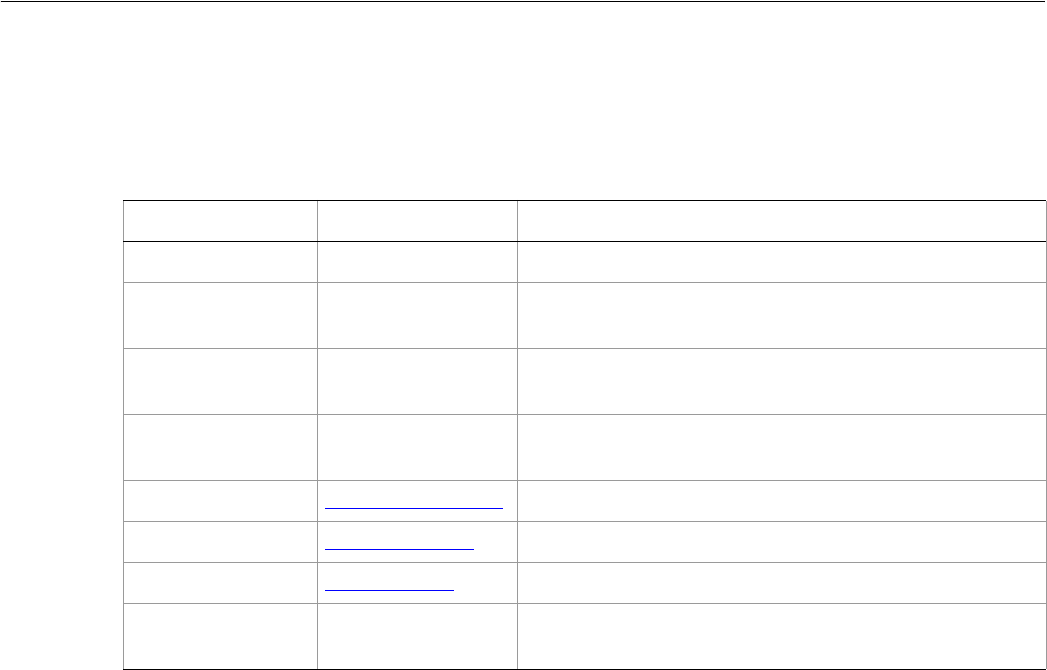Viewport: 1047px width, 670px height.
Task: Click right cell beside the shortest link
Action: (774, 582)
